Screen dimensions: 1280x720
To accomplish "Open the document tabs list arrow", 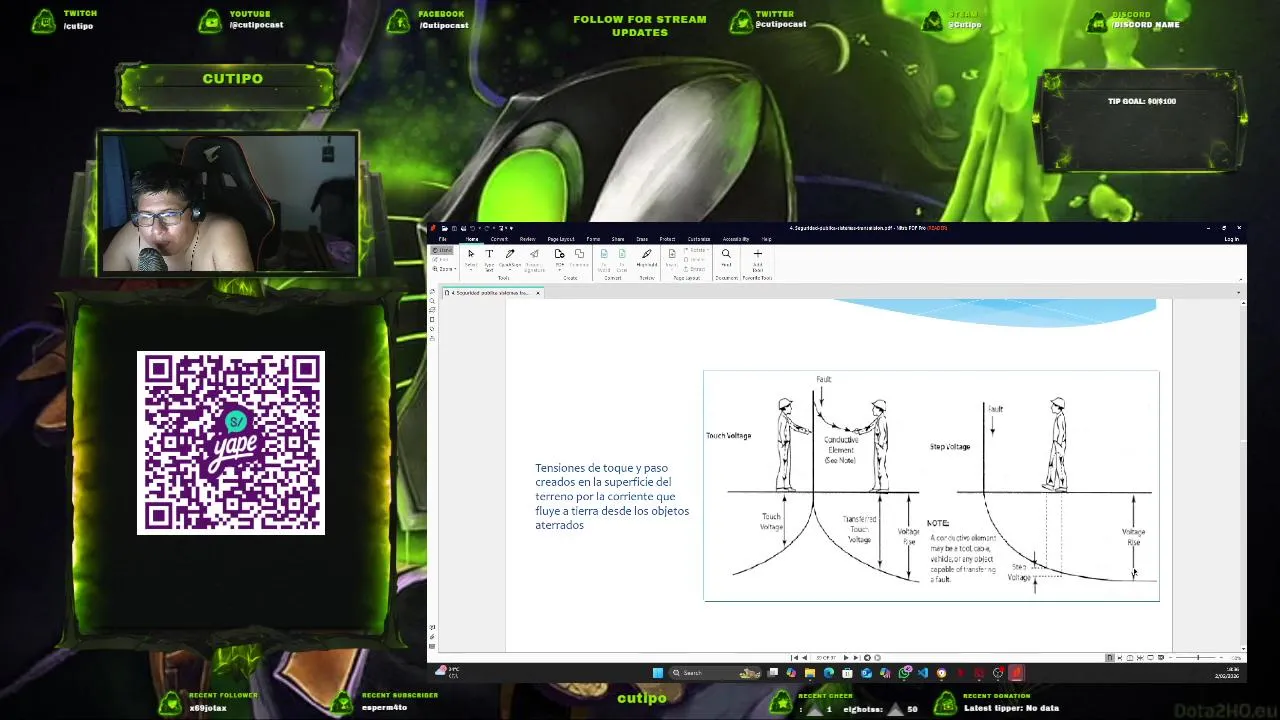I will click(1239, 292).
